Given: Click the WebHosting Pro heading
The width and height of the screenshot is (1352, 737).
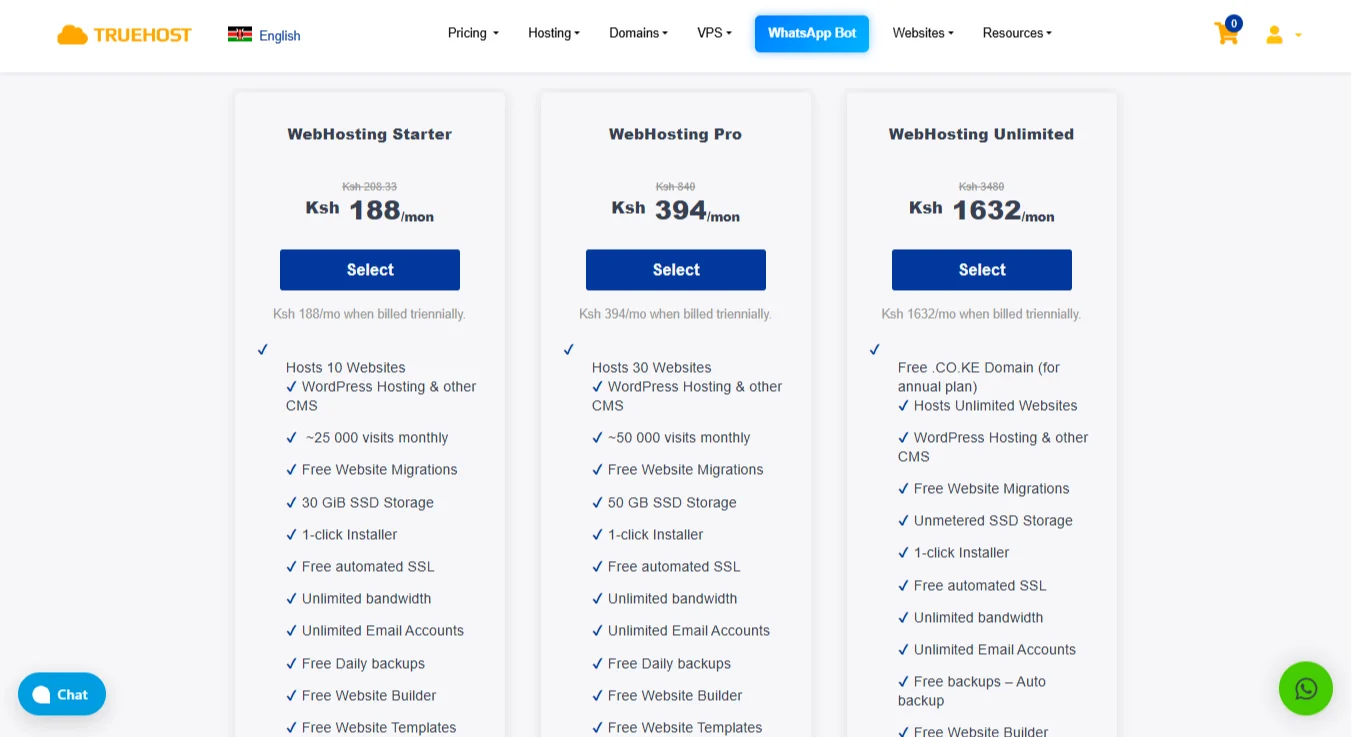Looking at the screenshot, I should (676, 134).
